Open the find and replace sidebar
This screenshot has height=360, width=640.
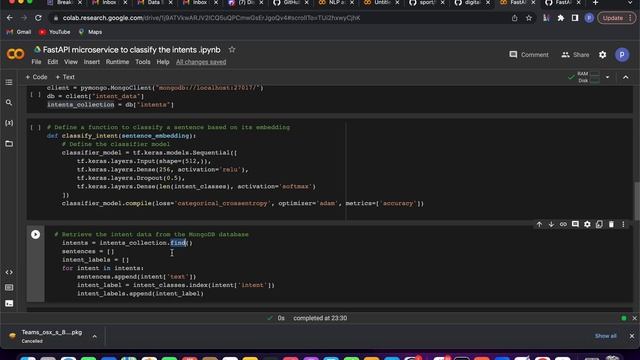pyautogui.click(x=9, y=102)
